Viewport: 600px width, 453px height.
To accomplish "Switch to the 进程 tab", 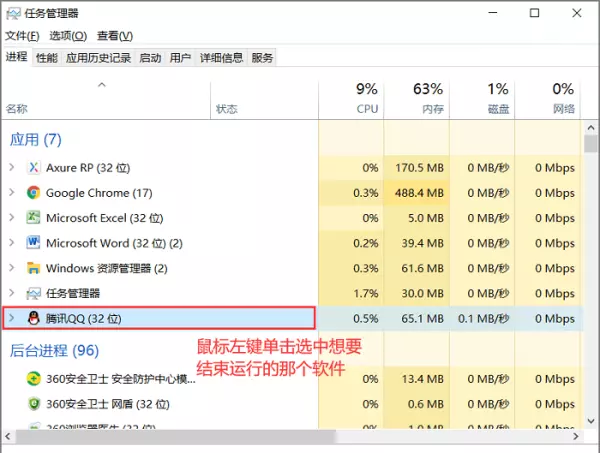I will point(16,57).
